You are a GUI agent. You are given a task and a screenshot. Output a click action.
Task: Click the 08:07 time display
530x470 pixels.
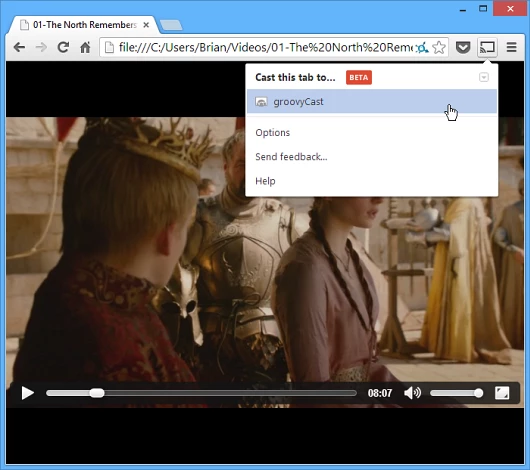(x=380, y=393)
